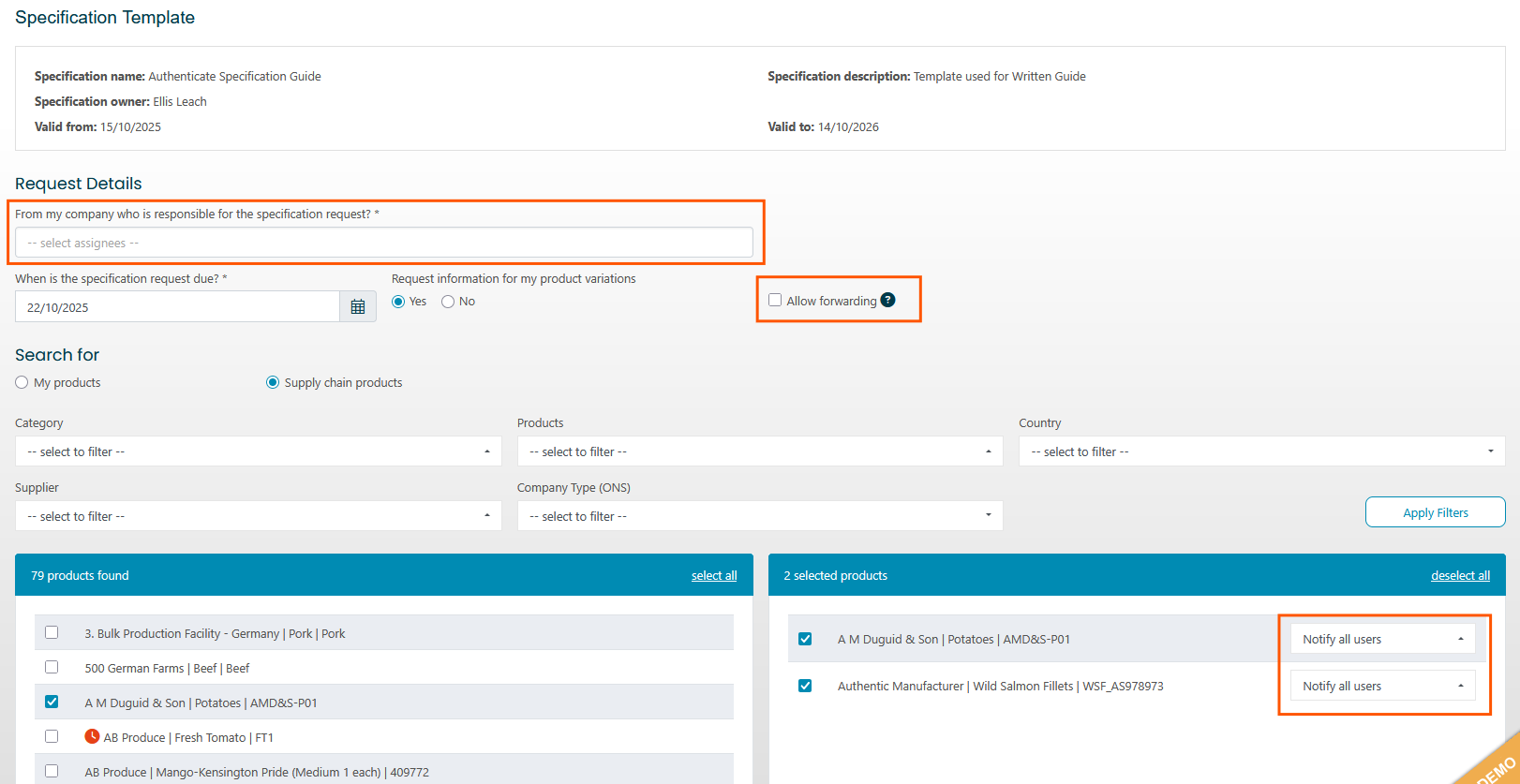This screenshot has height=784, width=1520.
Task: Select the No radio for product variations
Action: tap(448, 302)
